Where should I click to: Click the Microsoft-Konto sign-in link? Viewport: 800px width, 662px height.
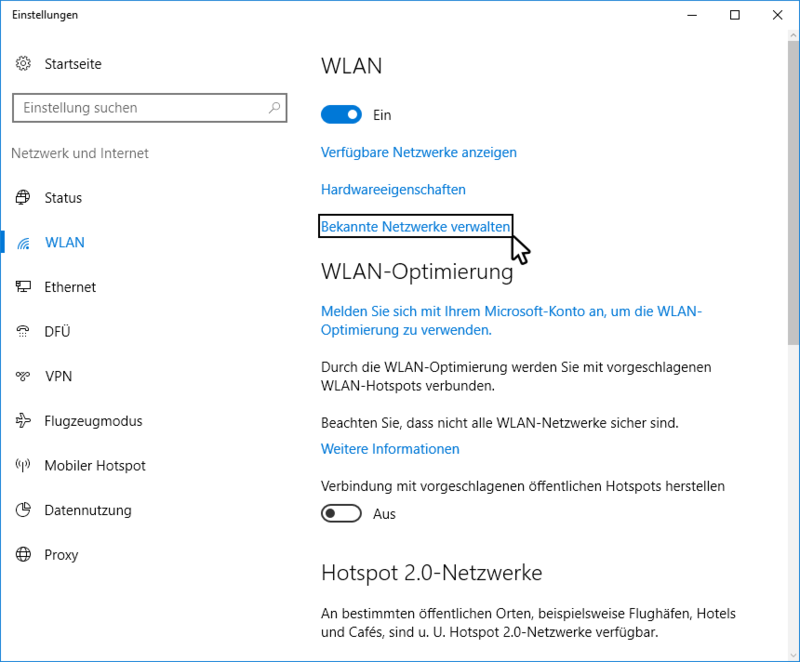pyautogui.click(x=511, y=321)
